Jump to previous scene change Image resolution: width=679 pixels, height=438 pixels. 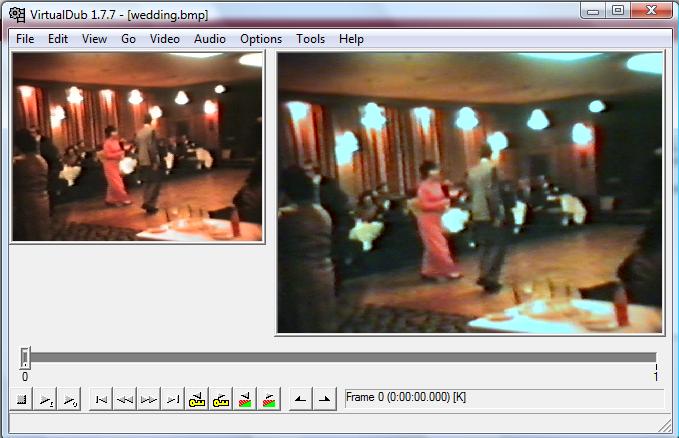coord(245,399)
